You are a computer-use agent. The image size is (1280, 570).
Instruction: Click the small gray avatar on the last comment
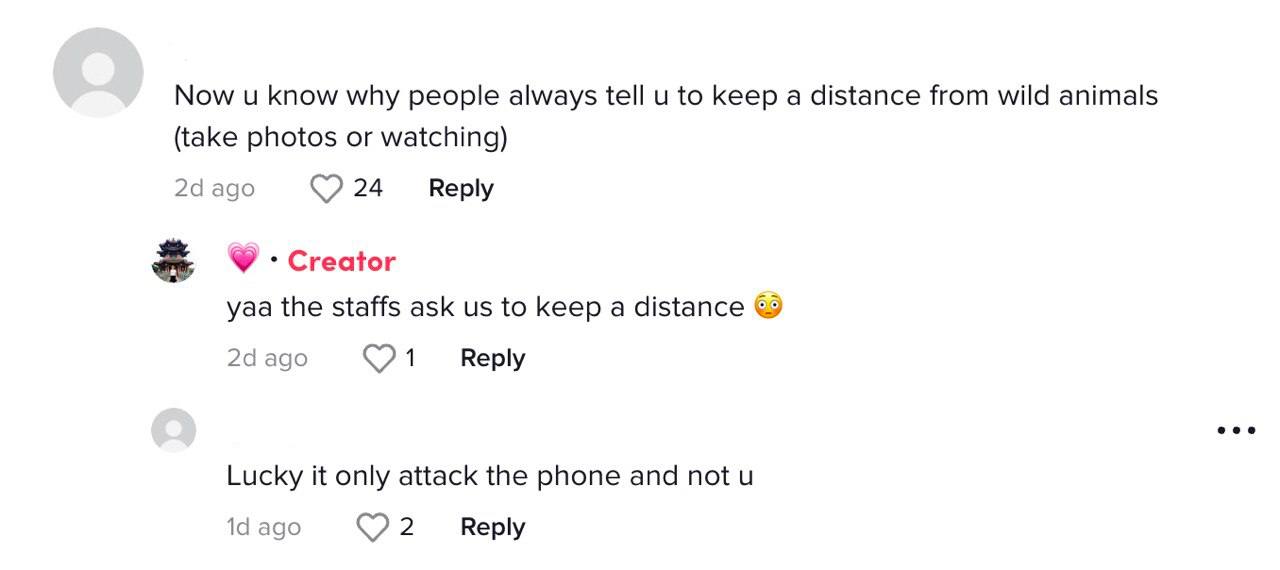(x=173, y=430)
